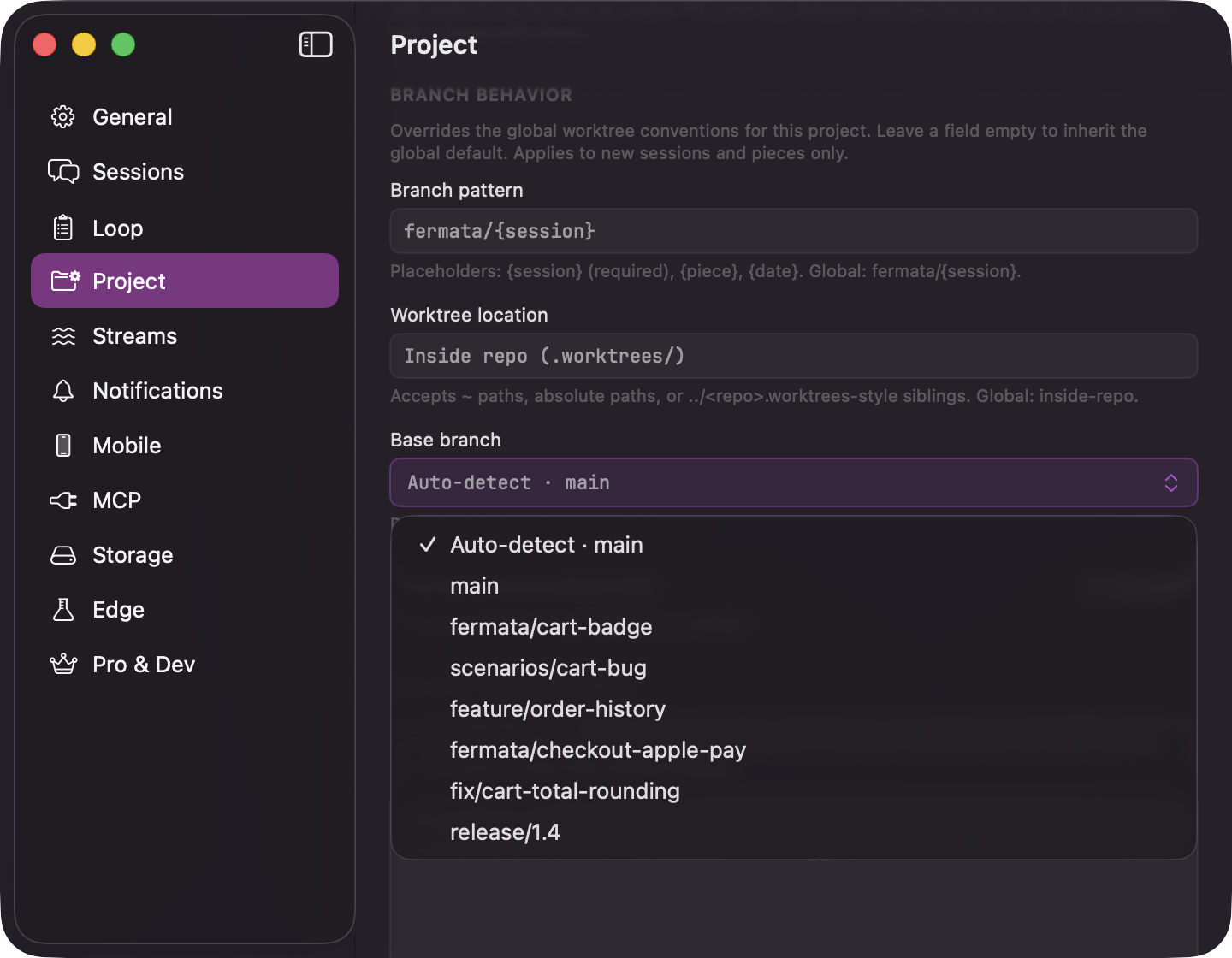This screenshot has width=1232, height=958.
Task: Click the Mobile phone icon
Action: click(63, 446)
